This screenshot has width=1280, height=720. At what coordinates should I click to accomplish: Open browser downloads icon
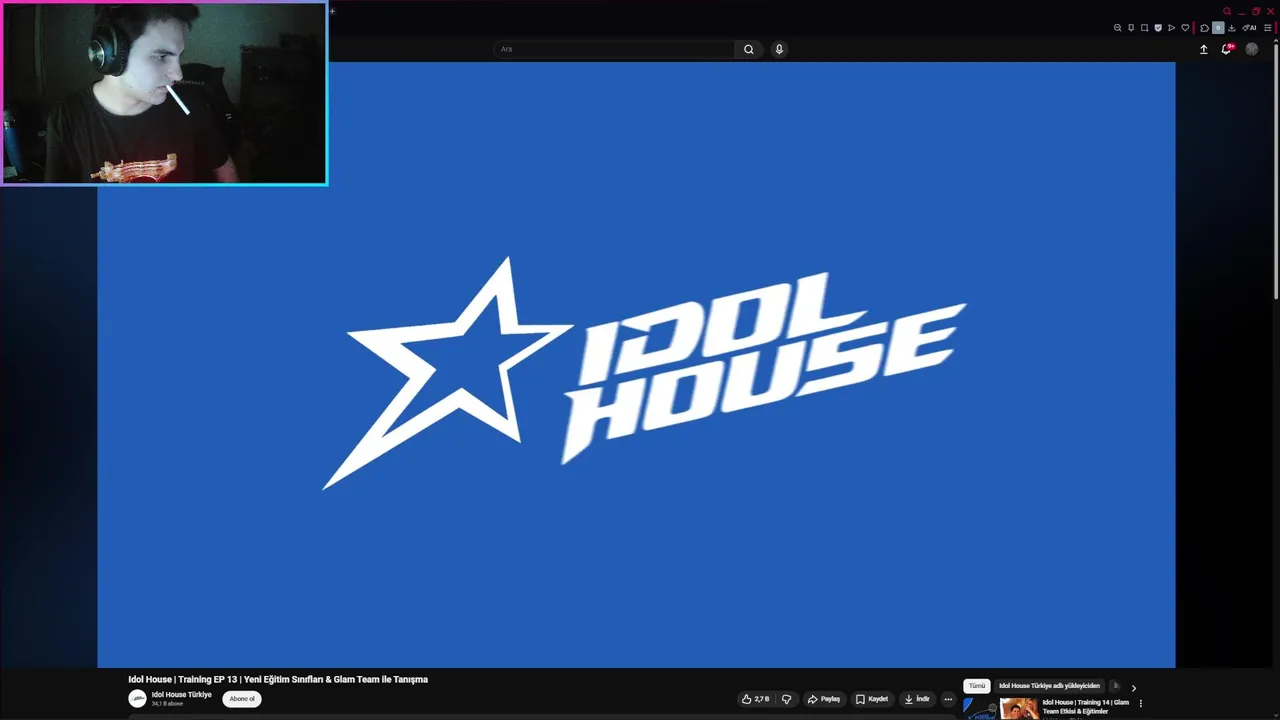[1232, 28]
